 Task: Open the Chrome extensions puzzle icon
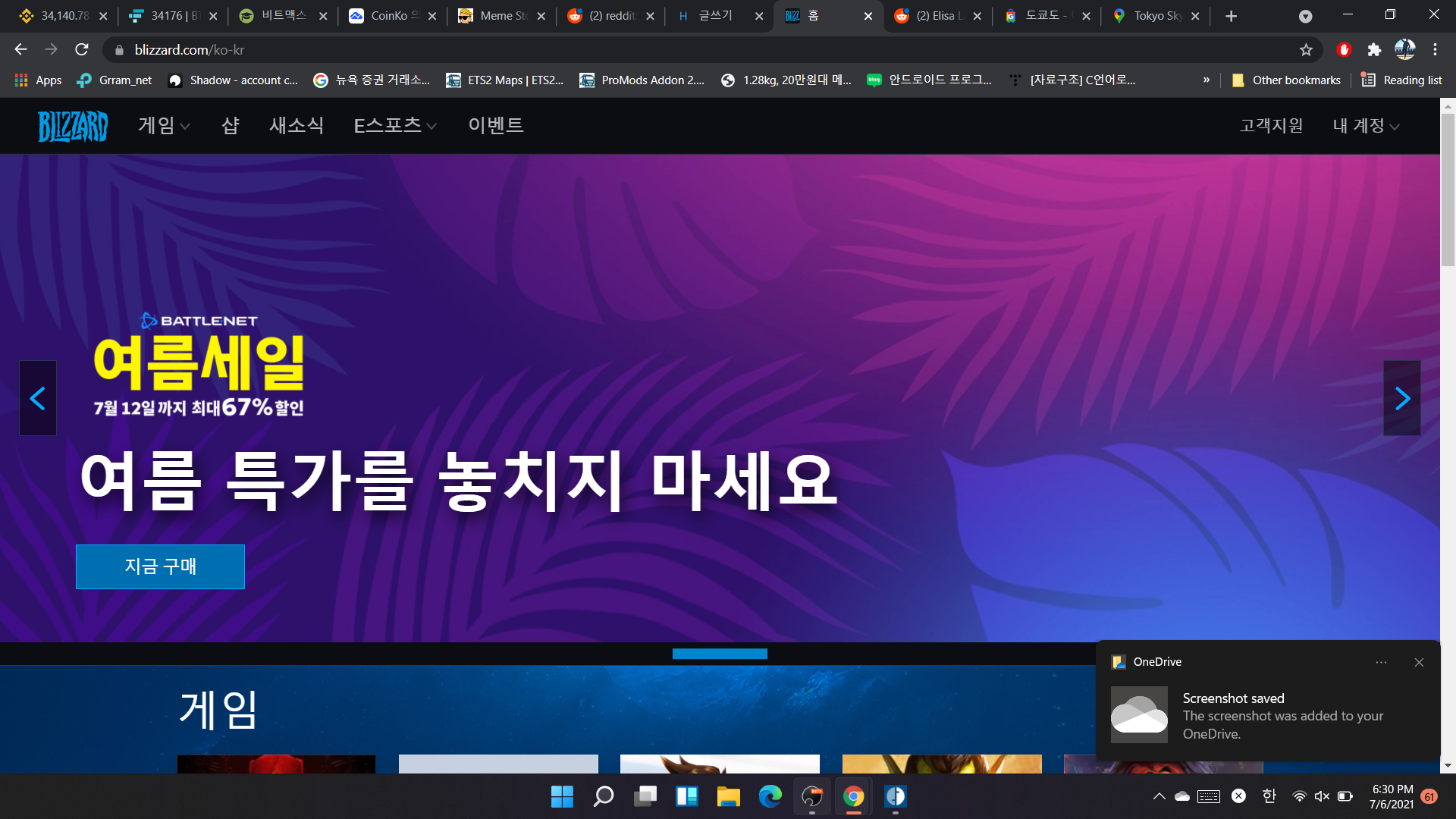coord(1374,50)
